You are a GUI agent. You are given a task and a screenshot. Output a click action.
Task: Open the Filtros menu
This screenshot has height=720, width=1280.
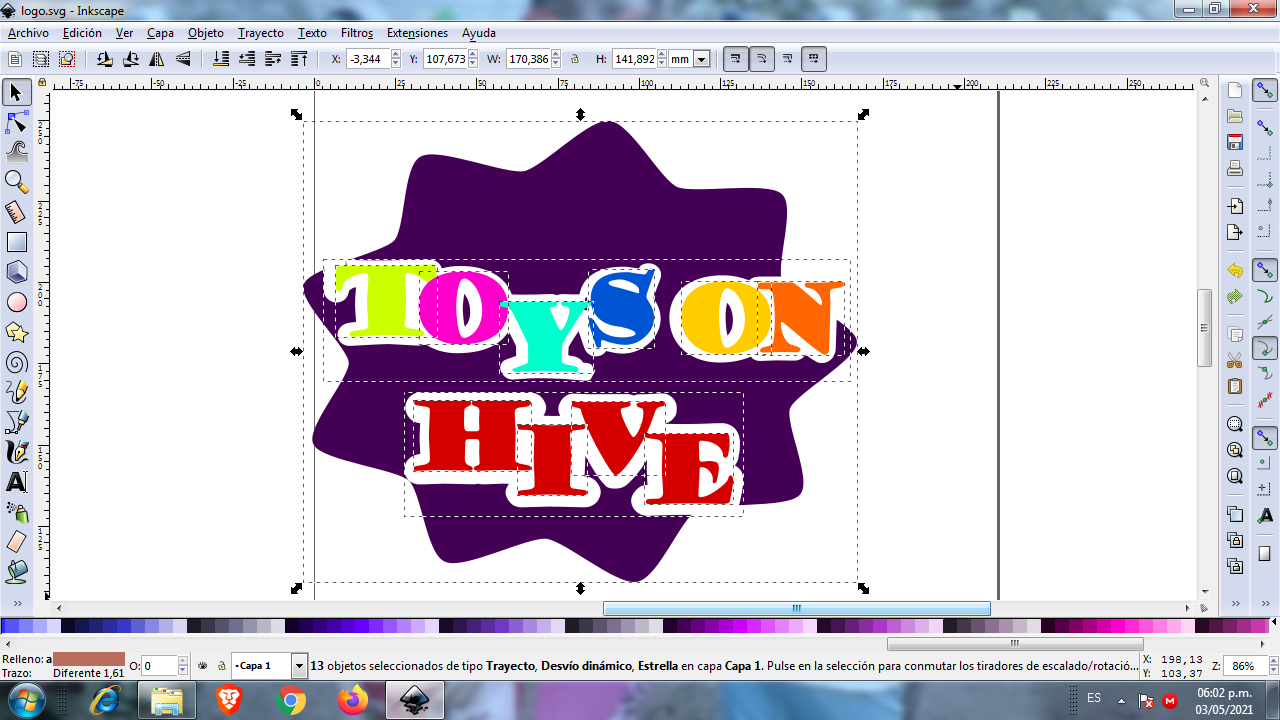[x=357, y=33]
